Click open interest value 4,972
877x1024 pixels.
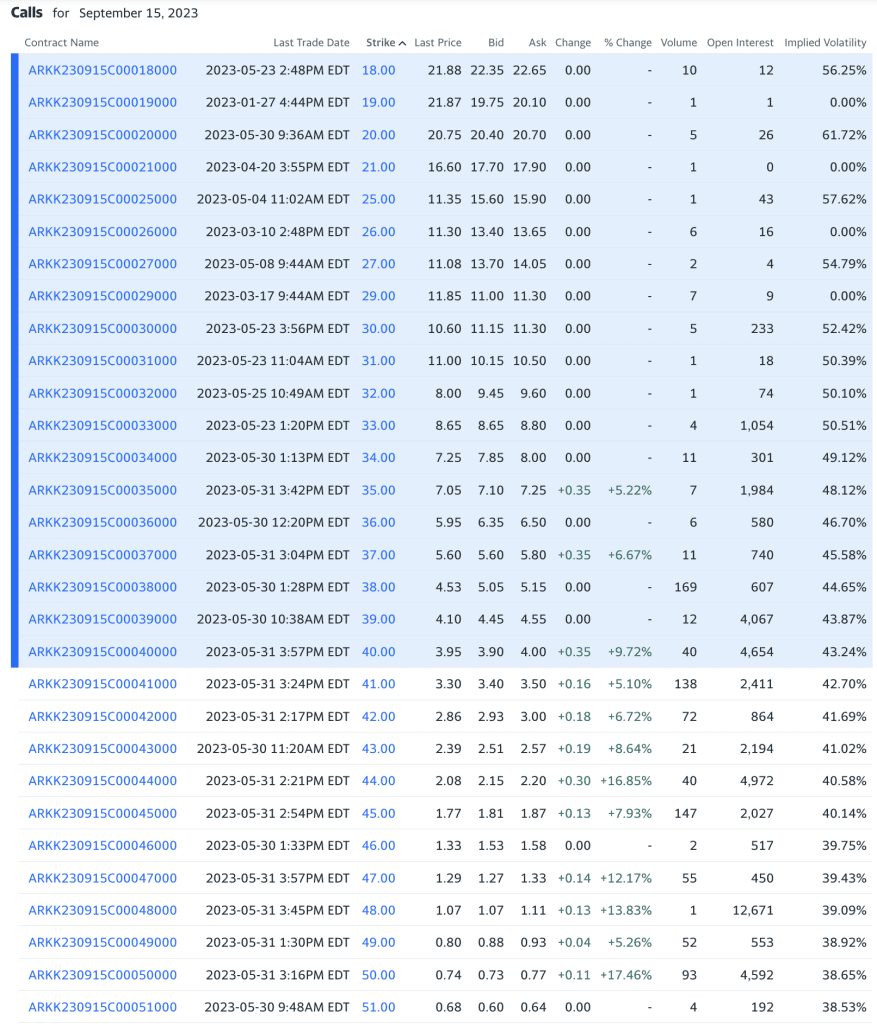point(757,780)
